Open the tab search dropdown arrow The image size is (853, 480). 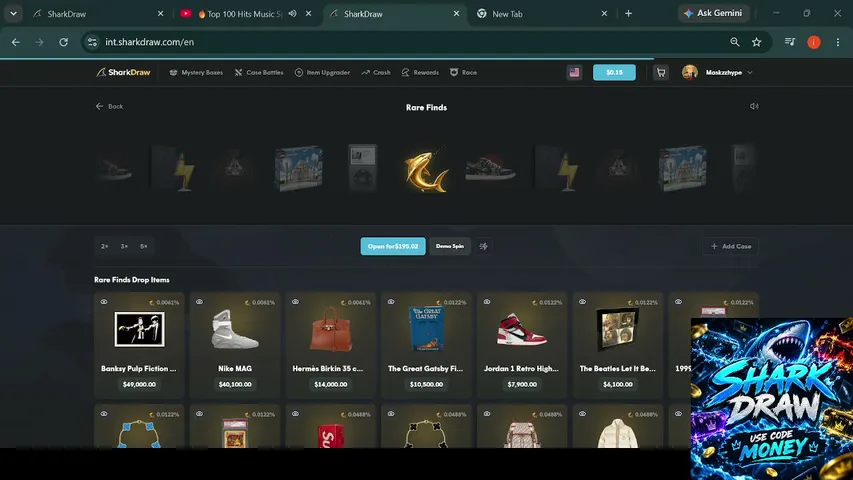[x=13, y=14]
